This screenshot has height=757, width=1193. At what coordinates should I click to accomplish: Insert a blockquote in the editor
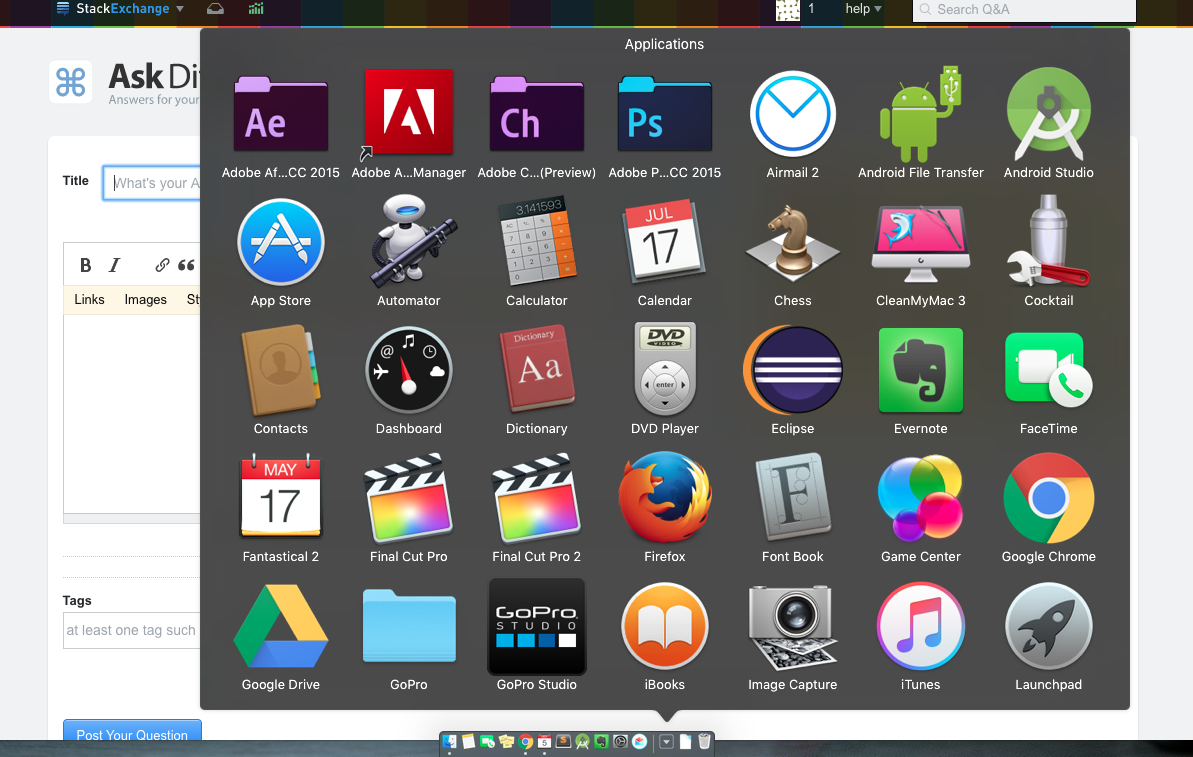point(186,264)
